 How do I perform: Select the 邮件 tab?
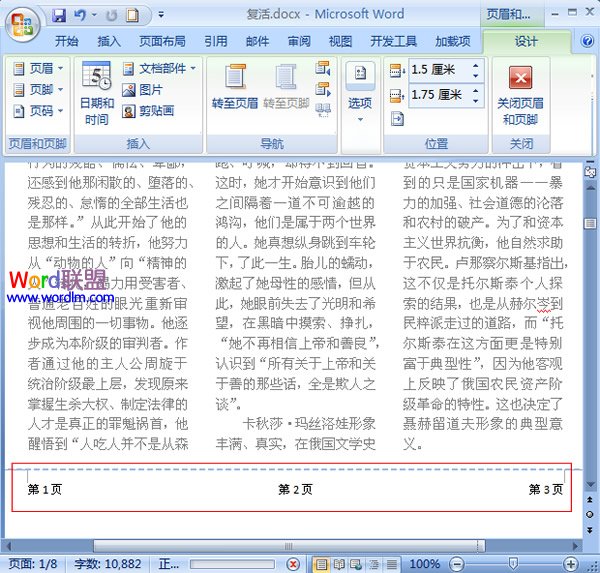click(x=257, y=41)
